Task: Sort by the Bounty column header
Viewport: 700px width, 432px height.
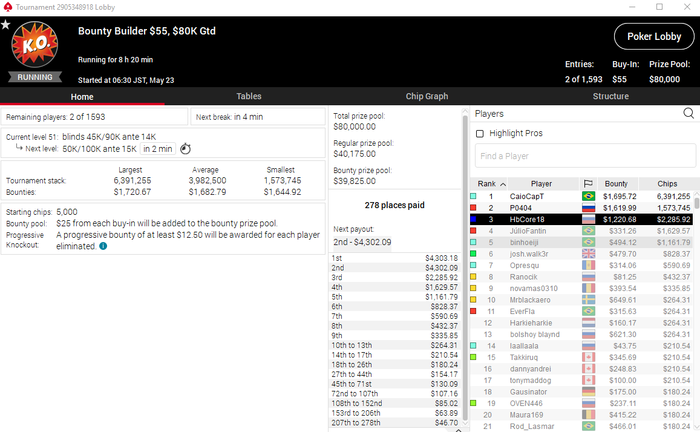Action: click(x=616, y=184)
